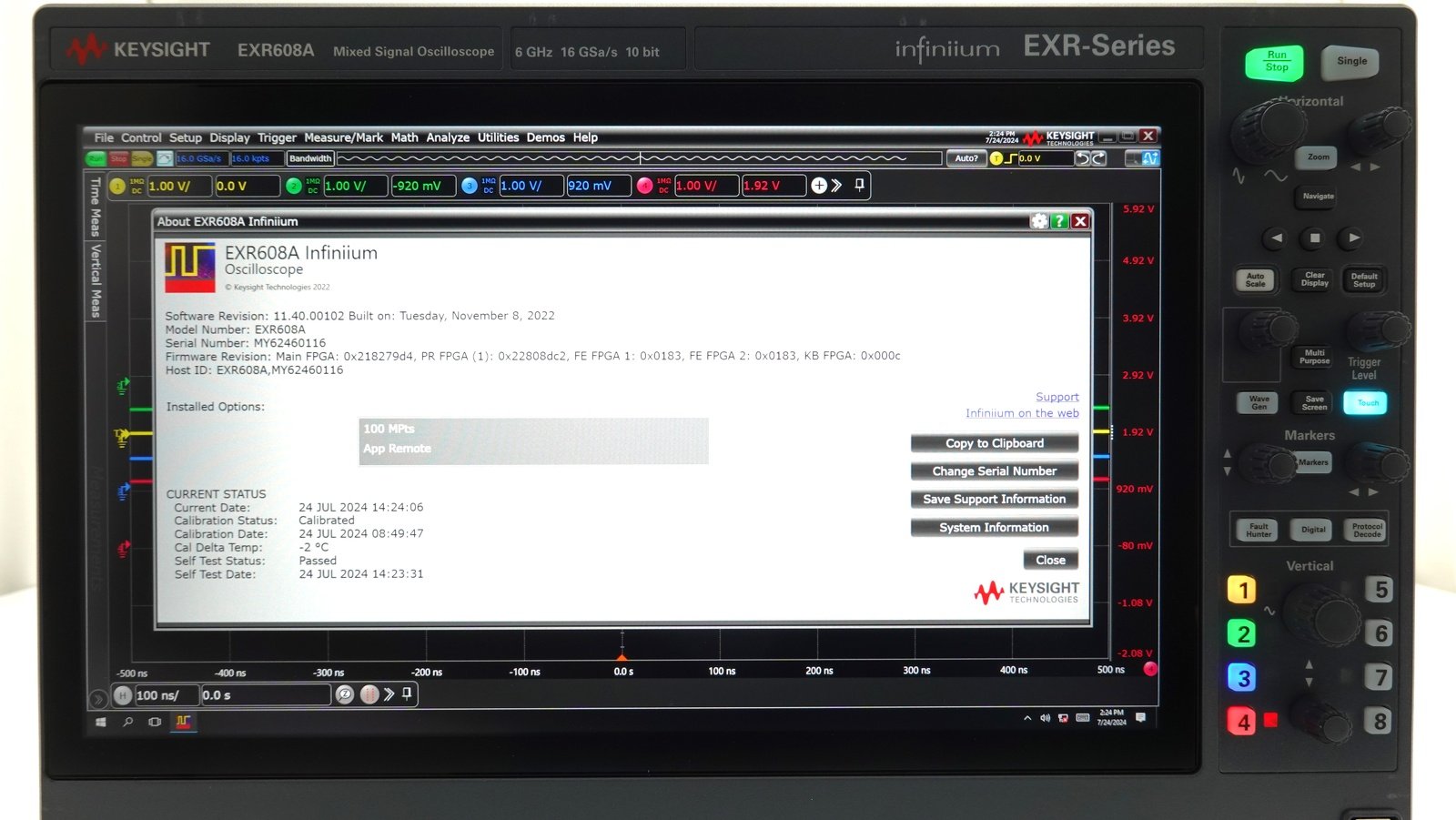Click the yellow T trigger source icon
The height and width of the screenshot is (820, 1456).
tap(996, 158)
